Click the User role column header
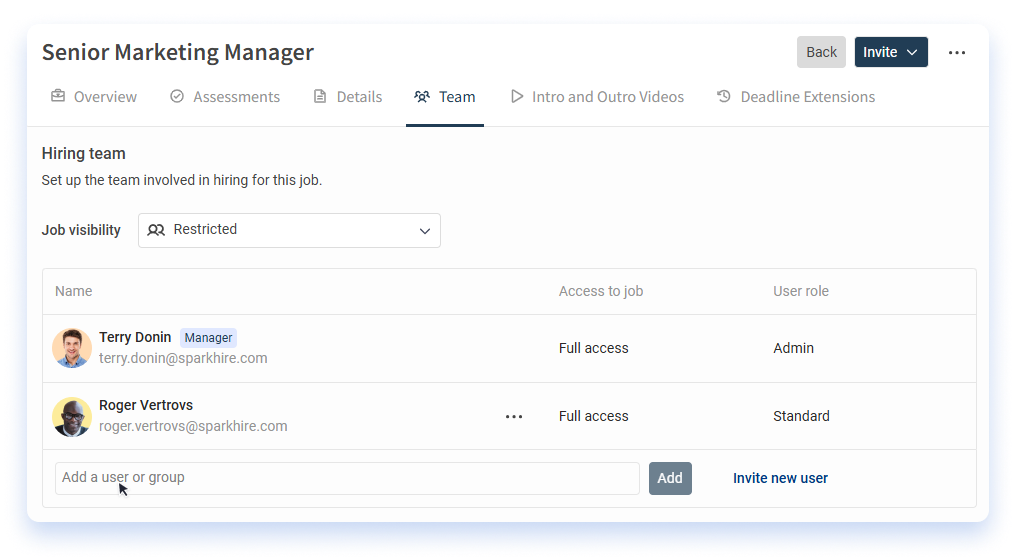This screenshot has height=558, width=1016. click(801, 291)
